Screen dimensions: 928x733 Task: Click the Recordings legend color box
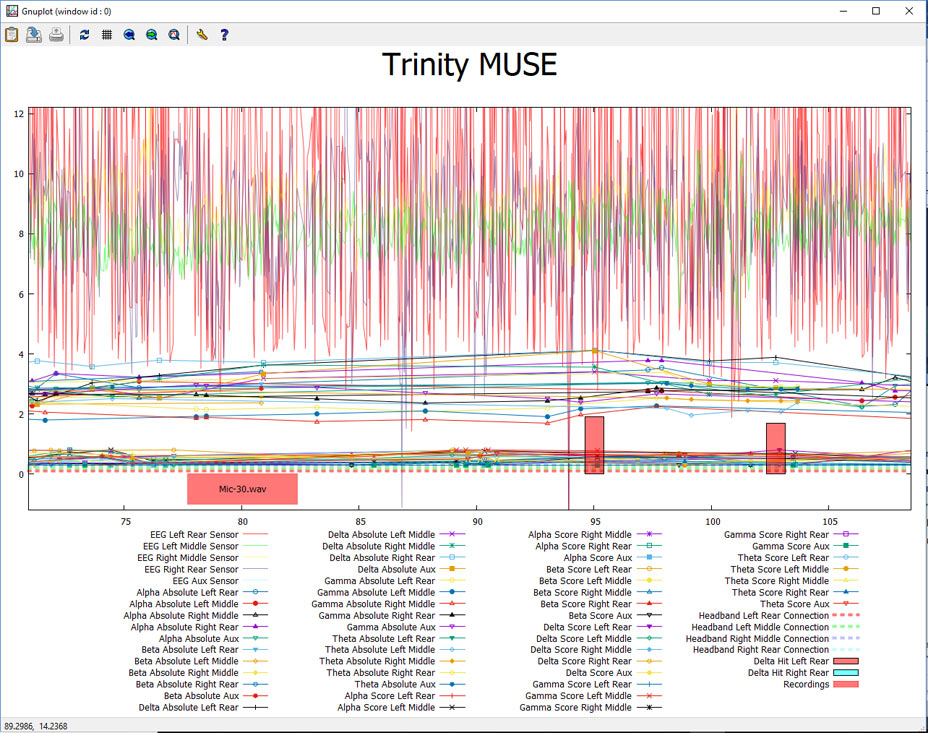[x=846, y=684]
